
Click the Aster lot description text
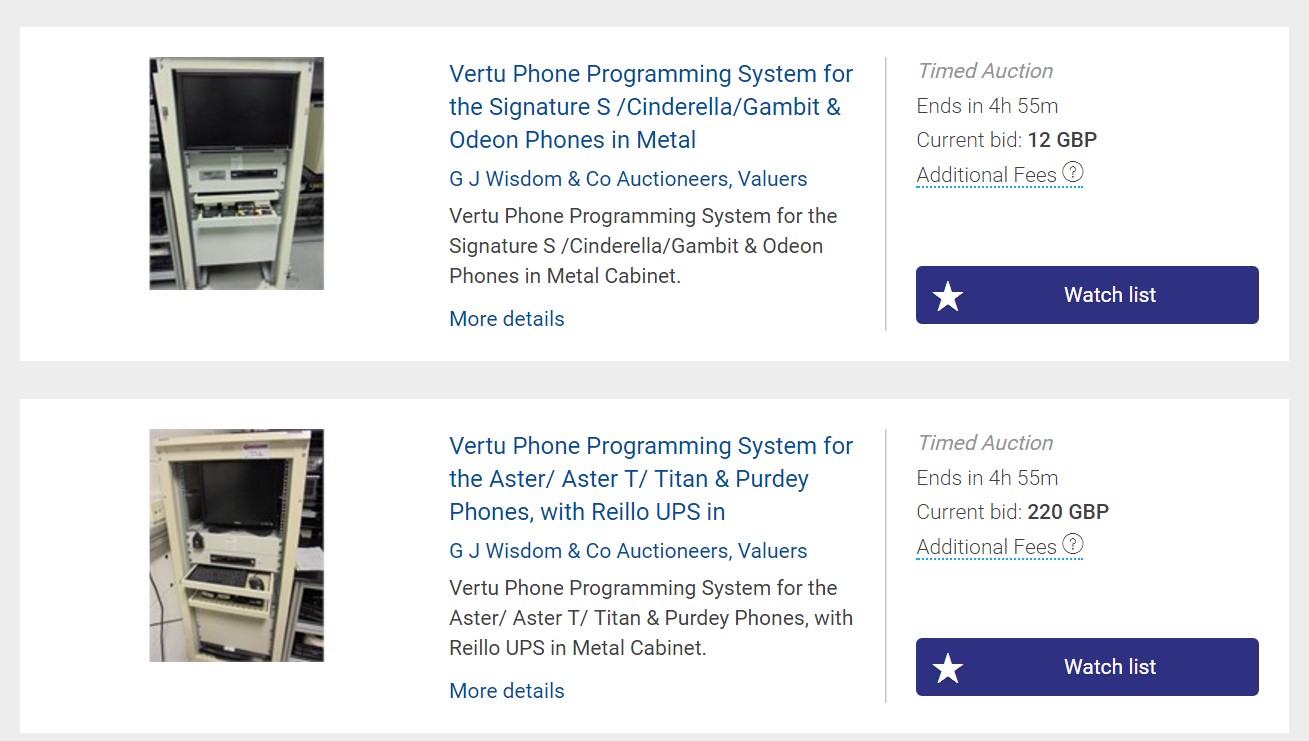[650, 618]
